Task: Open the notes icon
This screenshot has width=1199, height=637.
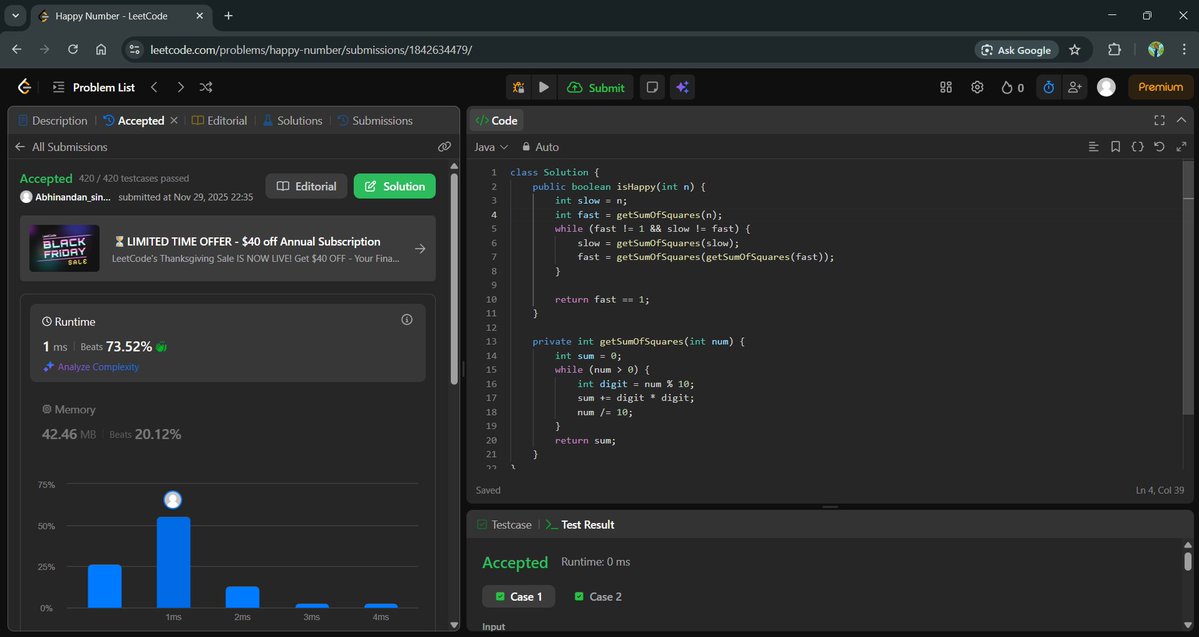Action: (x=652, y=87)
